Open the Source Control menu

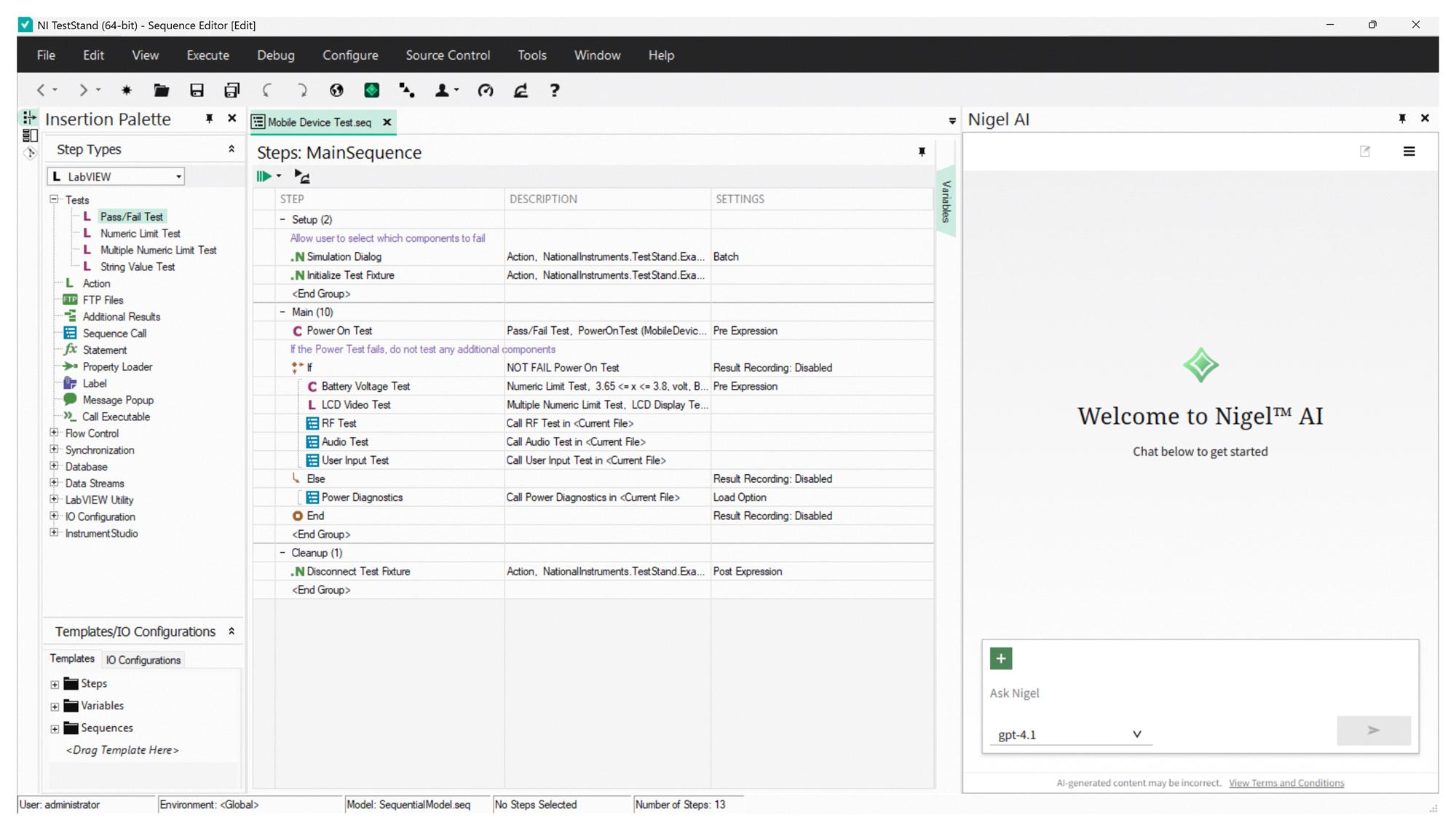[x=448, y=55]
